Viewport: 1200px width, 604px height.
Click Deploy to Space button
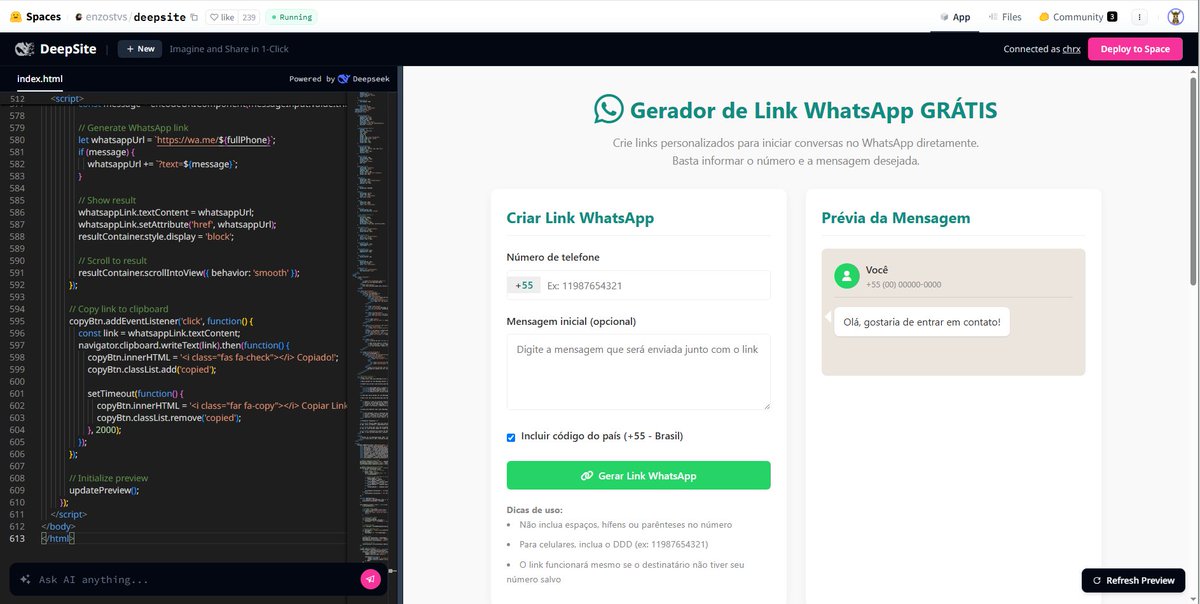(1135, 49)
